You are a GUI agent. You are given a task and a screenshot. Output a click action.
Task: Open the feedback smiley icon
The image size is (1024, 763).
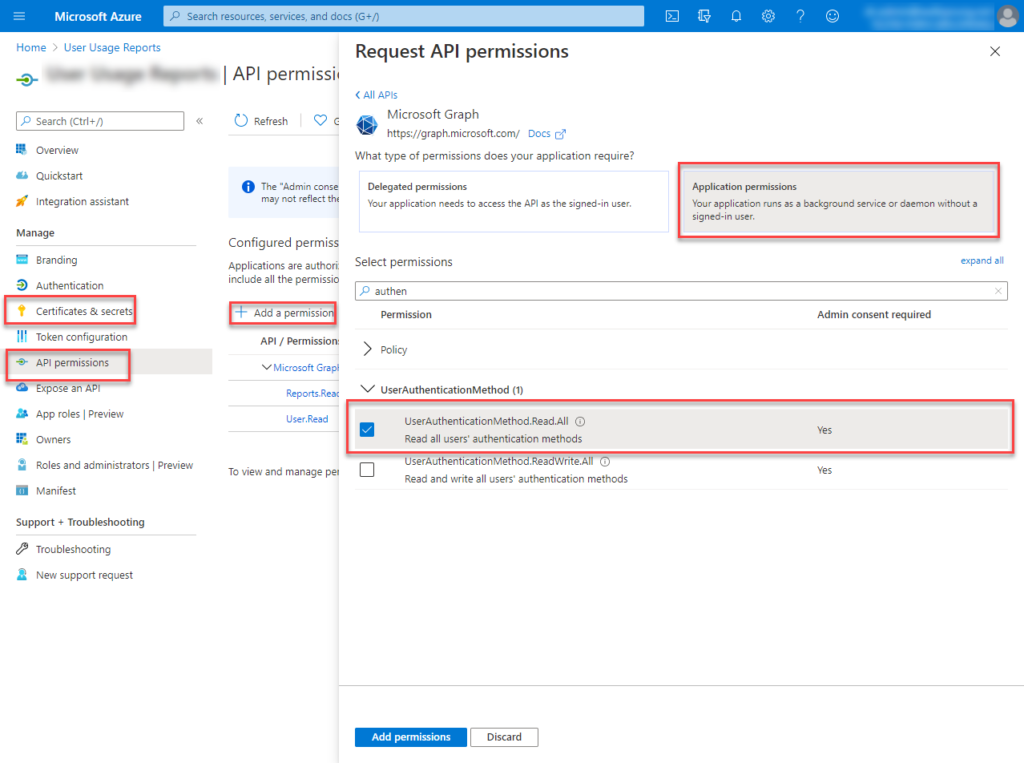point(832,16)
